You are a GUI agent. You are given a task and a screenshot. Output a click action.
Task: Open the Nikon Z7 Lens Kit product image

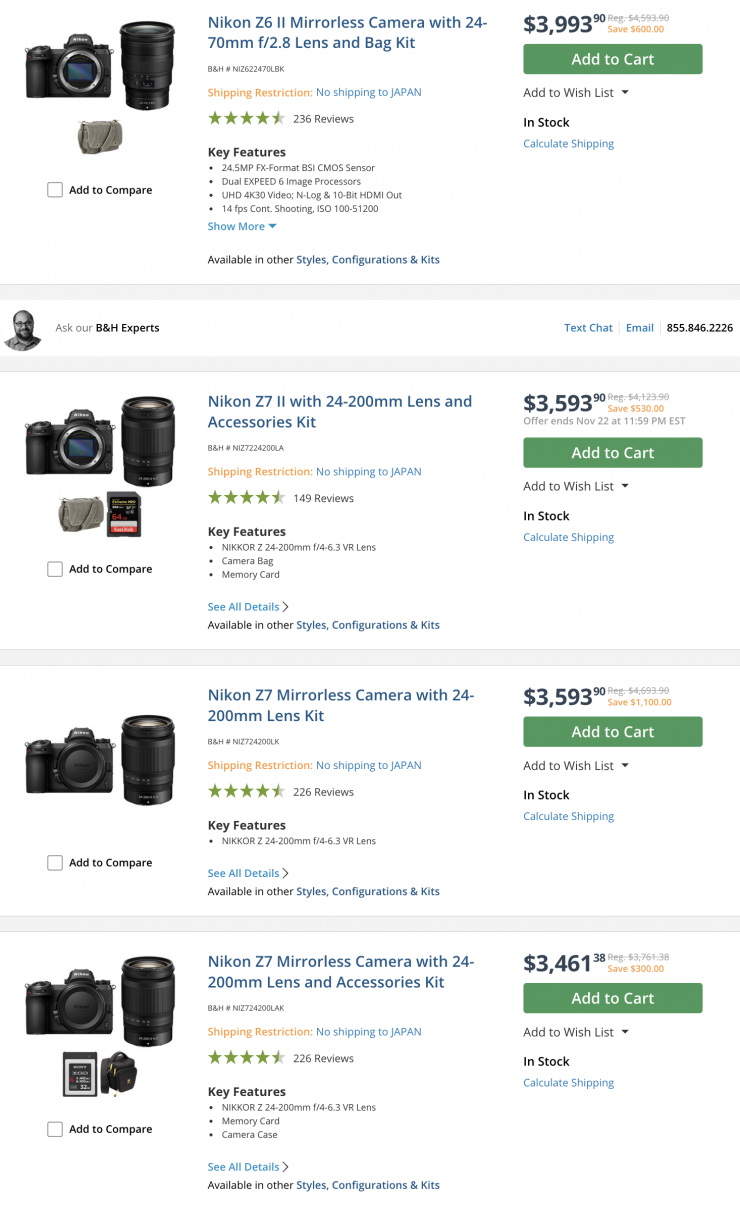tap(100, 760)
